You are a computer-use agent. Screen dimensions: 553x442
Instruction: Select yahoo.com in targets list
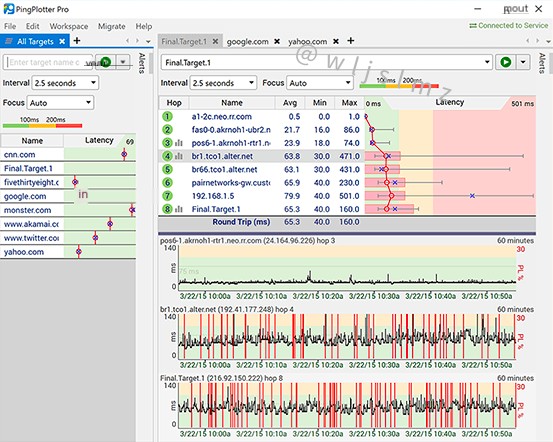click(24, 252)
